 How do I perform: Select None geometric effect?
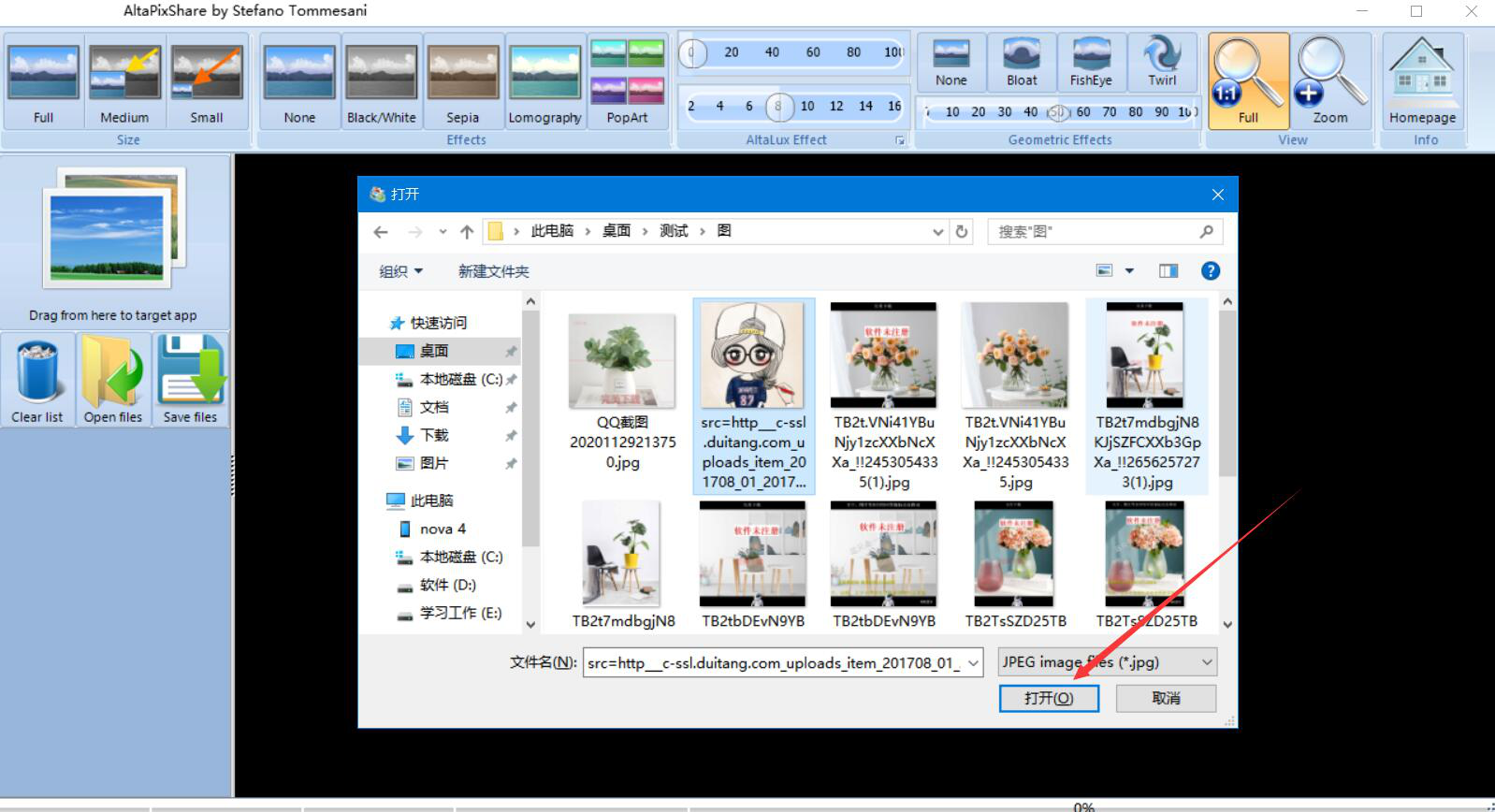(951, 63)
